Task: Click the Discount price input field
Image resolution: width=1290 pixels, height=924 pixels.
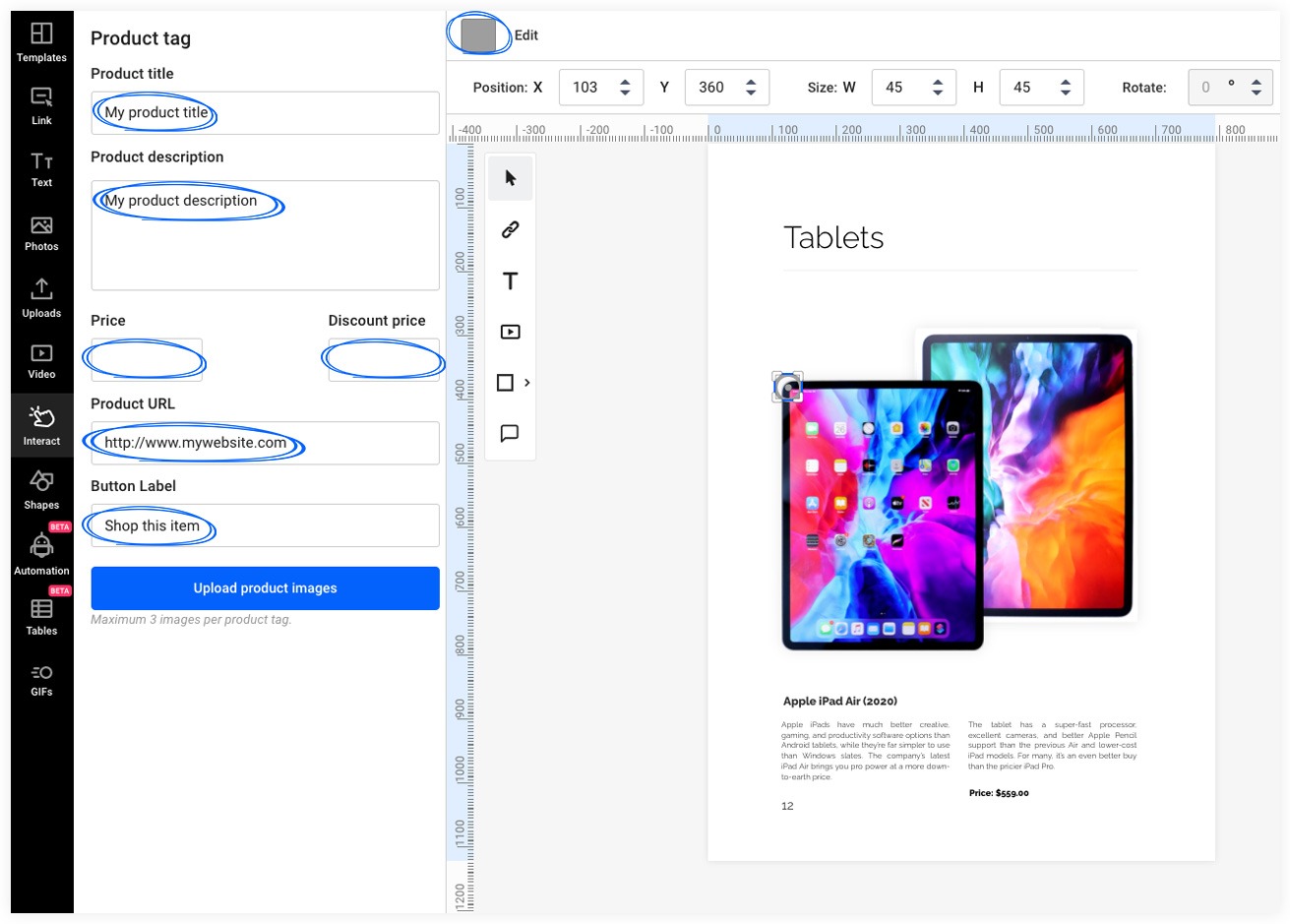Action: [x=384, y=359]
